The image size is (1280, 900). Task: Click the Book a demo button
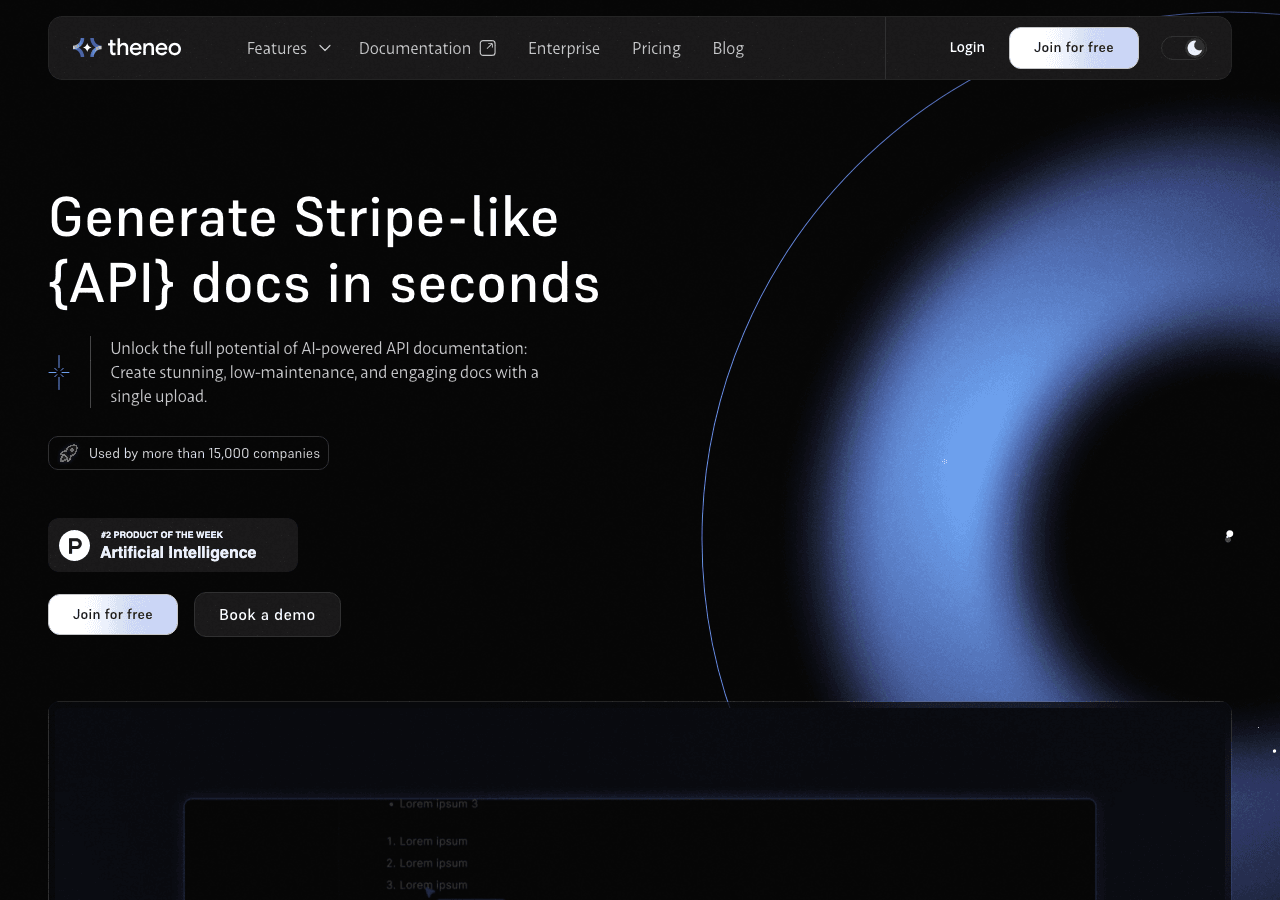pyautogui.click(x=267, y=614)
